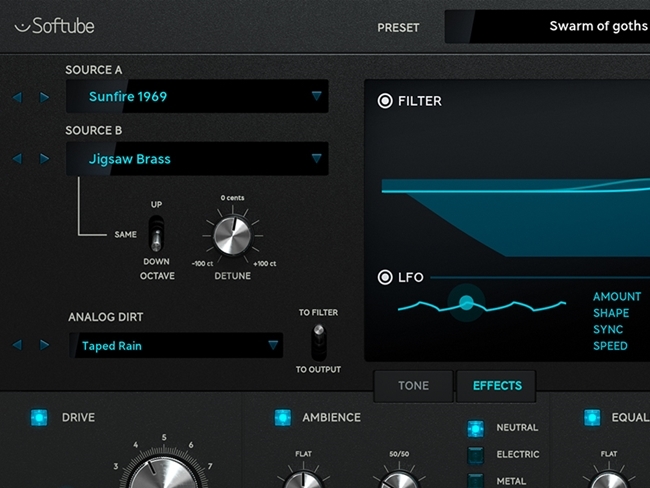The height and width of the screenshot is (488, 650).
Task: Click the LFO Sync parameter
Action: tap(608, 330)
